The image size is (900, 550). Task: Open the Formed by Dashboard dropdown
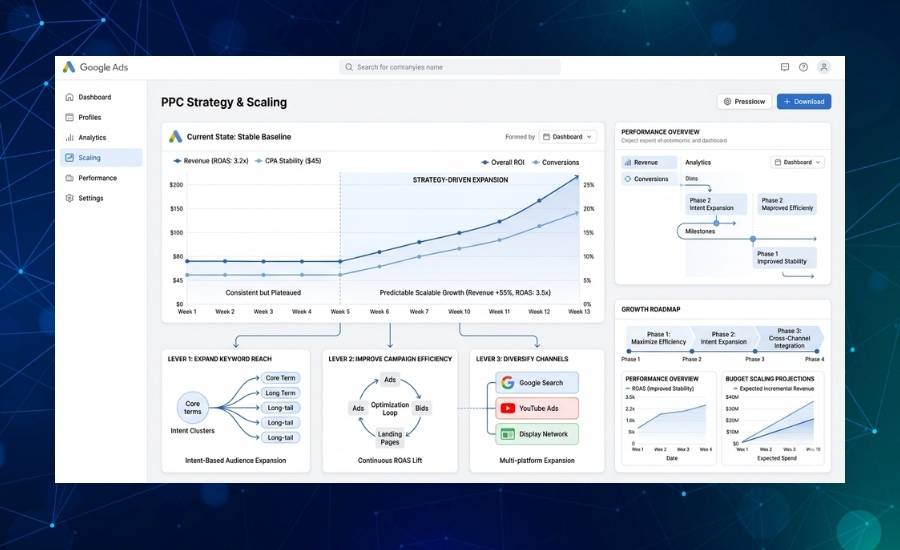pos(568,137)
